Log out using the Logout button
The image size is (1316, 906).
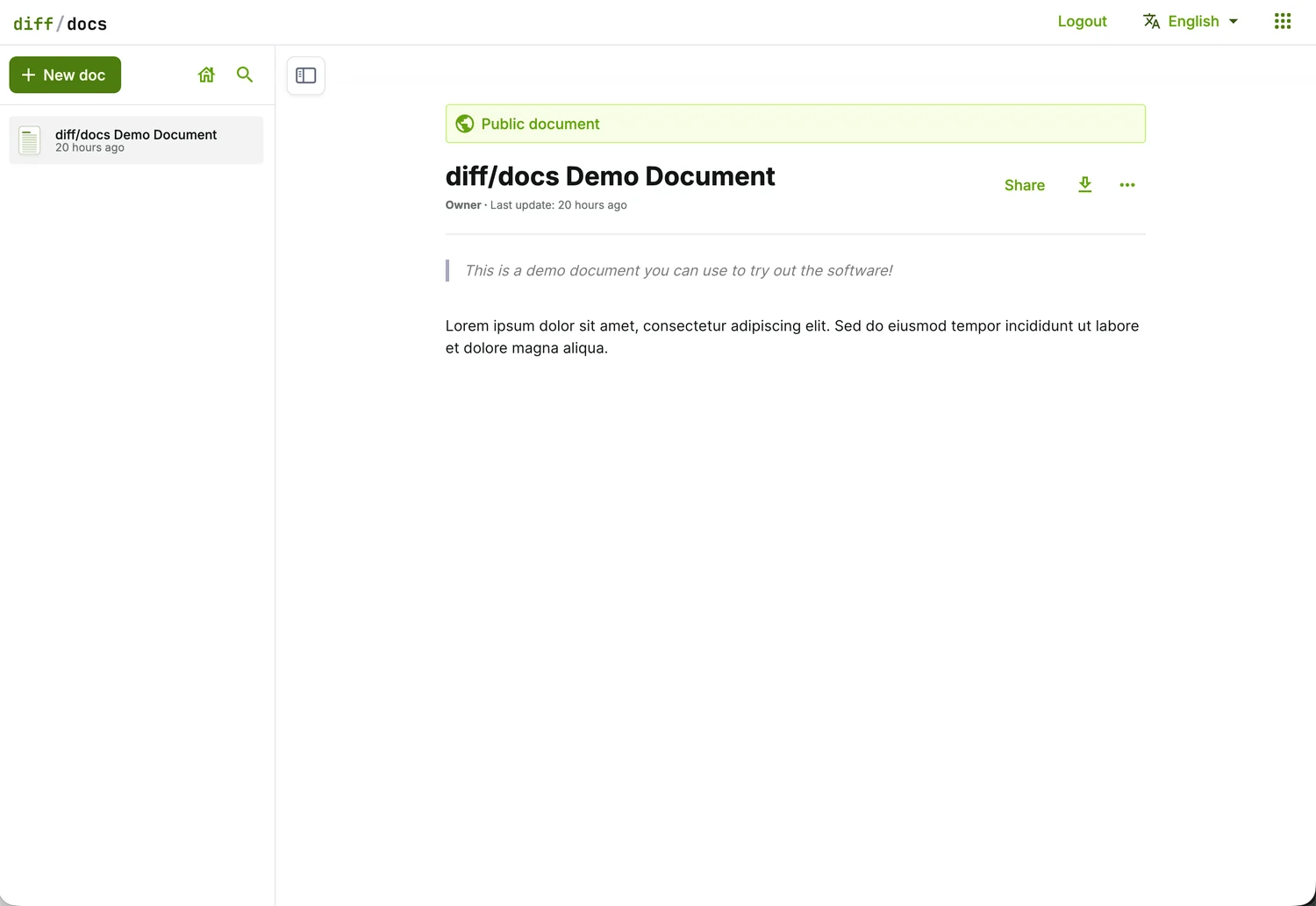(x=1082, y=21)
